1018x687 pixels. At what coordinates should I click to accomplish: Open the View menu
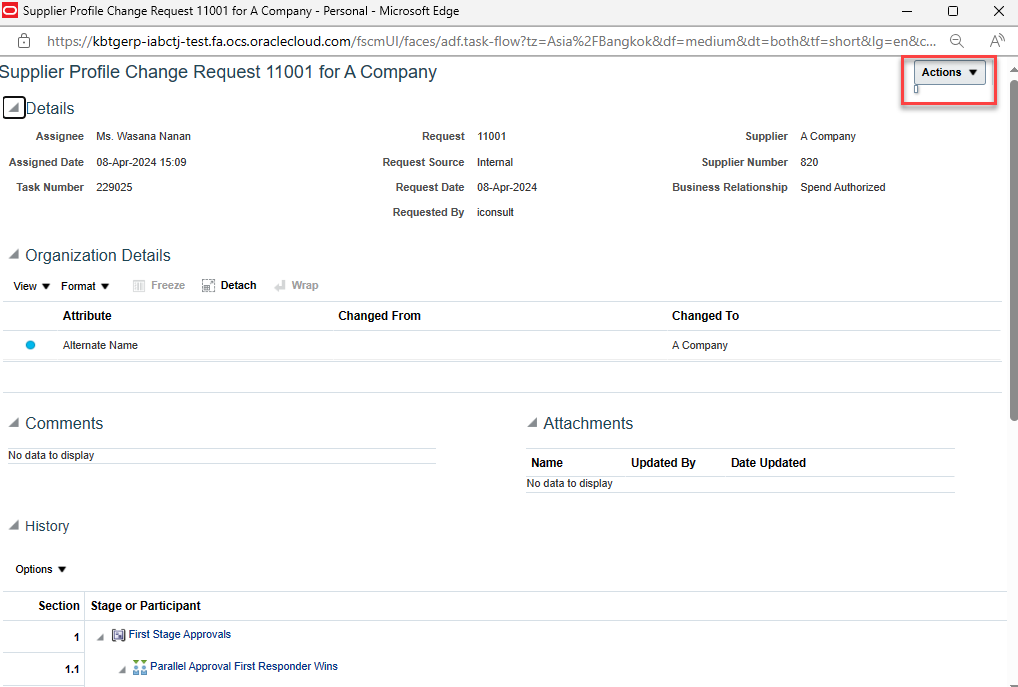pyautogui.click(x=28, y=285)
